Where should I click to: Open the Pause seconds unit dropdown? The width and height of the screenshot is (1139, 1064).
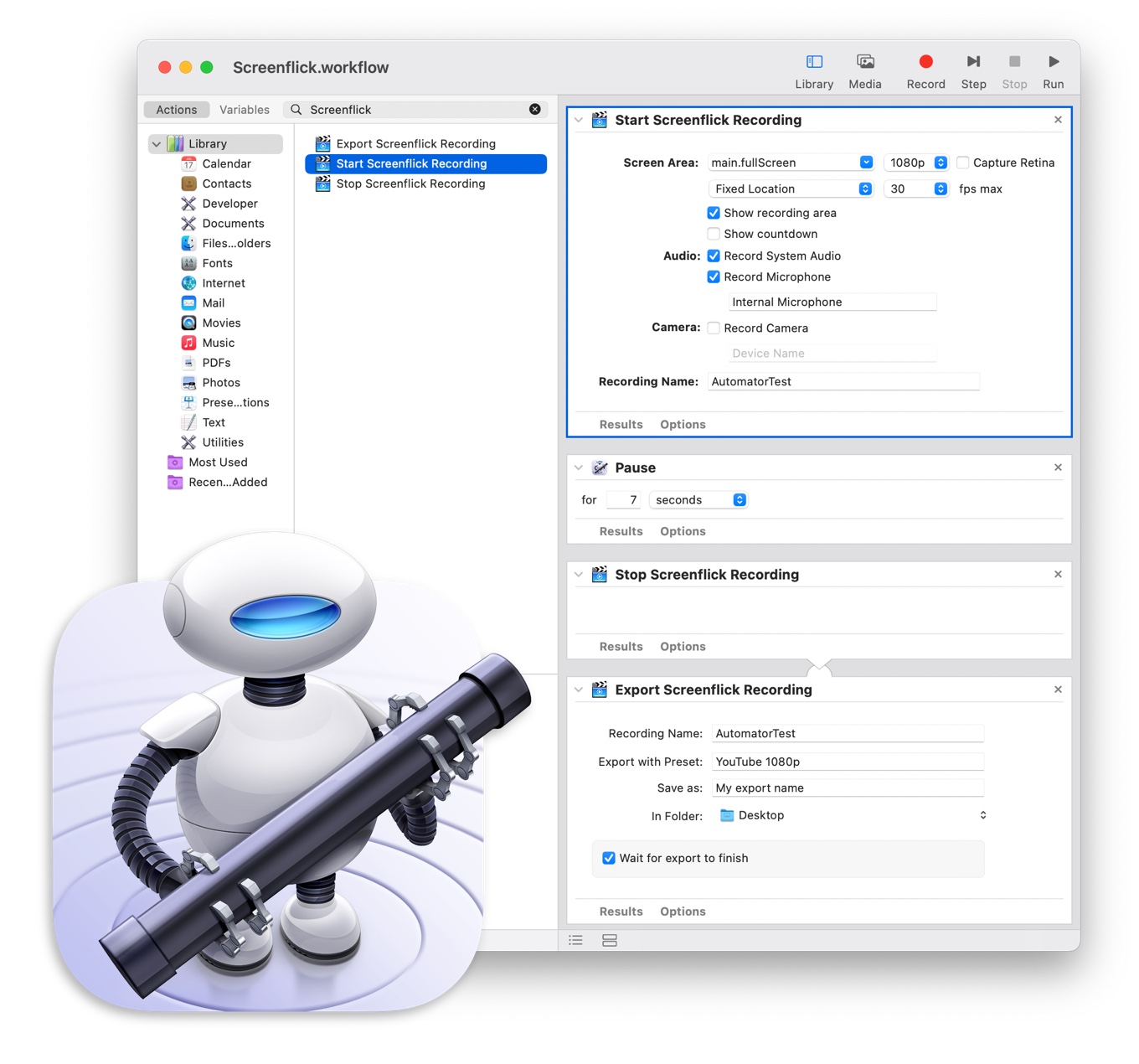point(698,500)
